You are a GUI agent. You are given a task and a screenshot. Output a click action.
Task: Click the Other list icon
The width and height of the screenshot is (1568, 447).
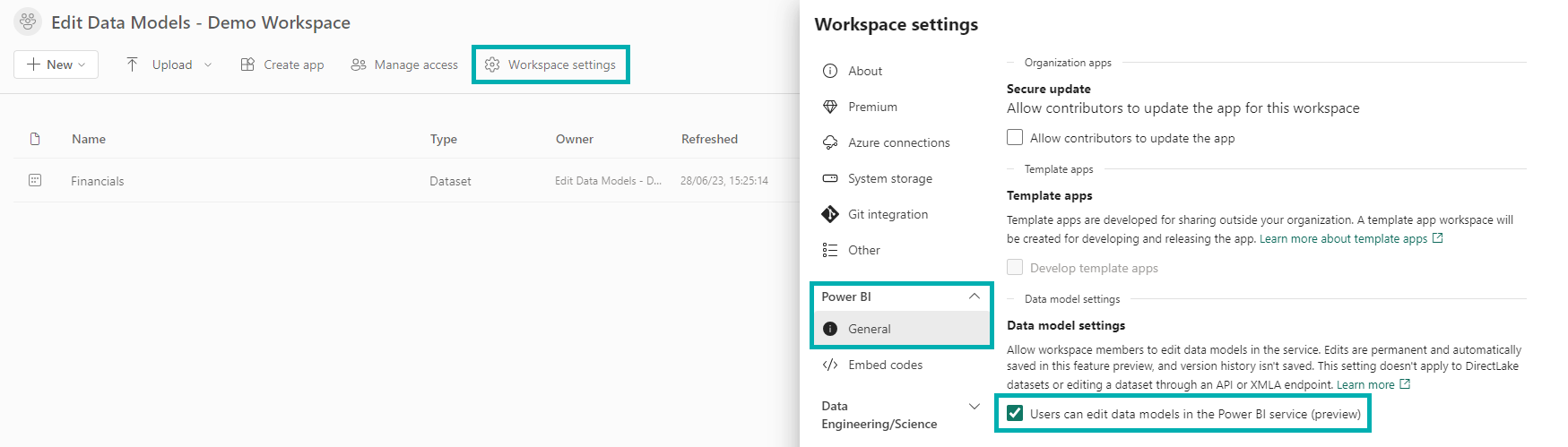[x=830, y=250]
